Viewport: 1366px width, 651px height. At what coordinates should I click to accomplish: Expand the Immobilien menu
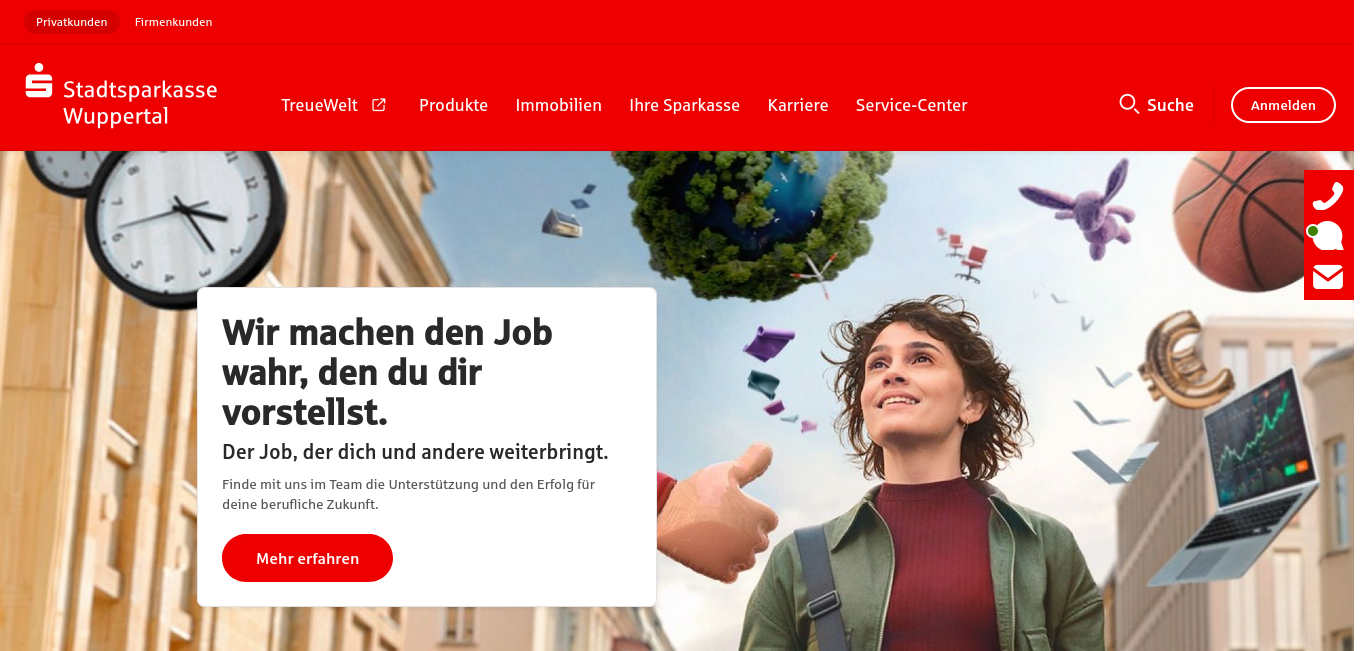coord(558,105)
